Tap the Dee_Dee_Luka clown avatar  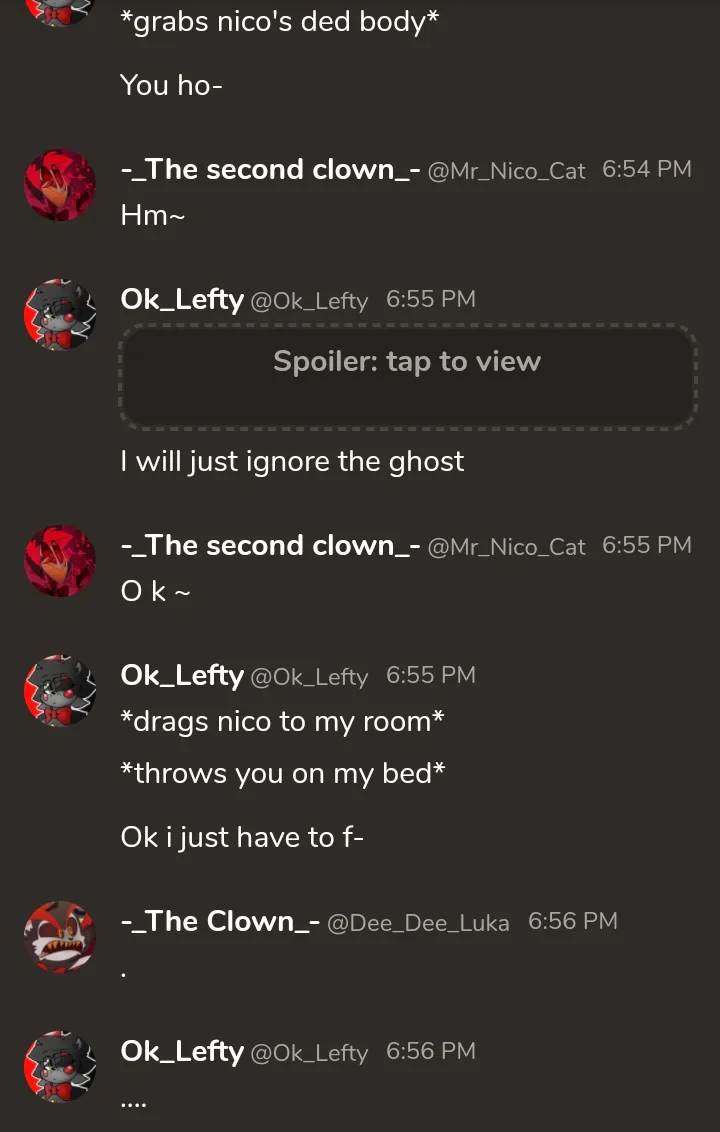60,936
